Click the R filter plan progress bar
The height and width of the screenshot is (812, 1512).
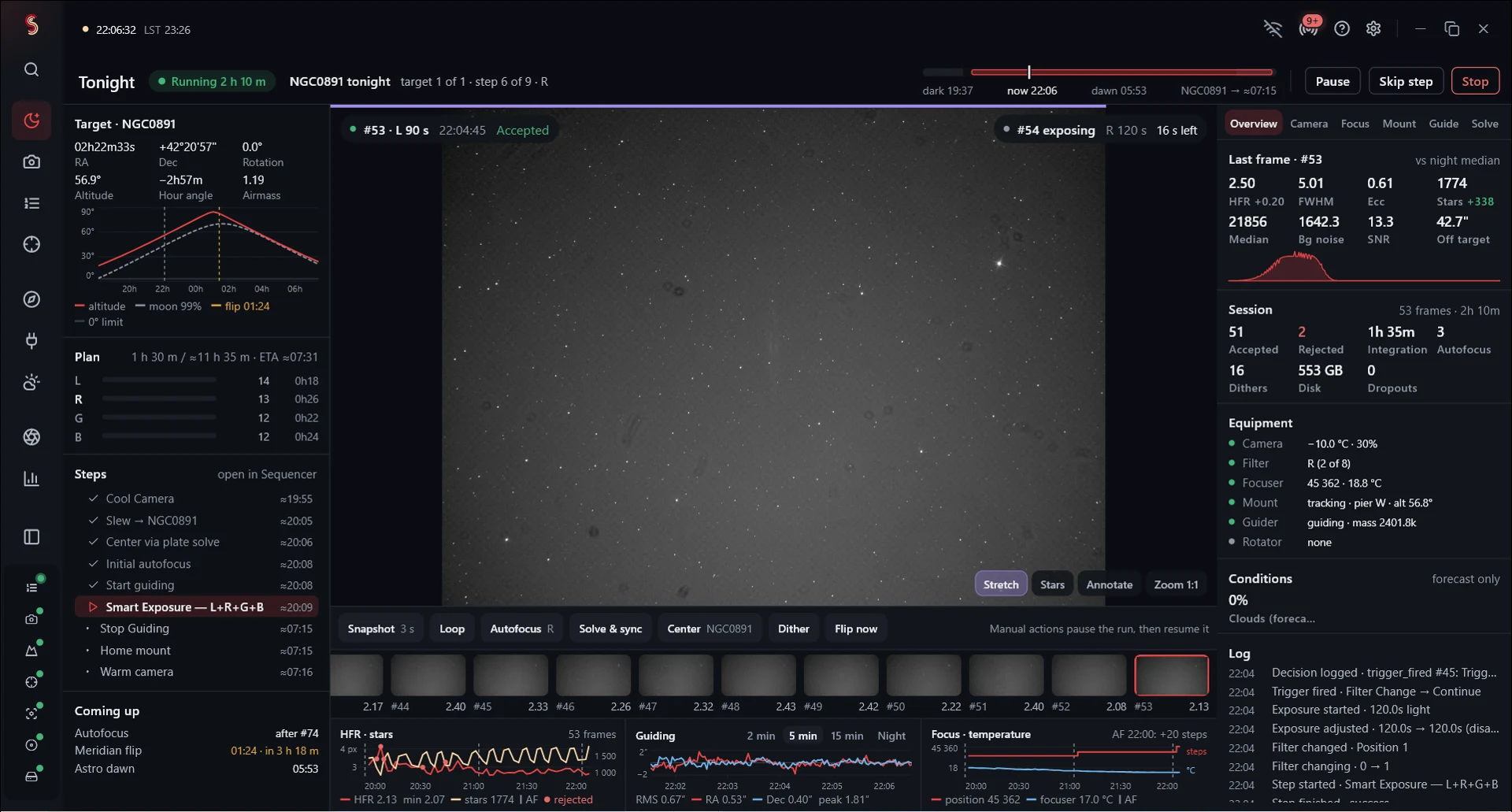[x=159, y=399]
